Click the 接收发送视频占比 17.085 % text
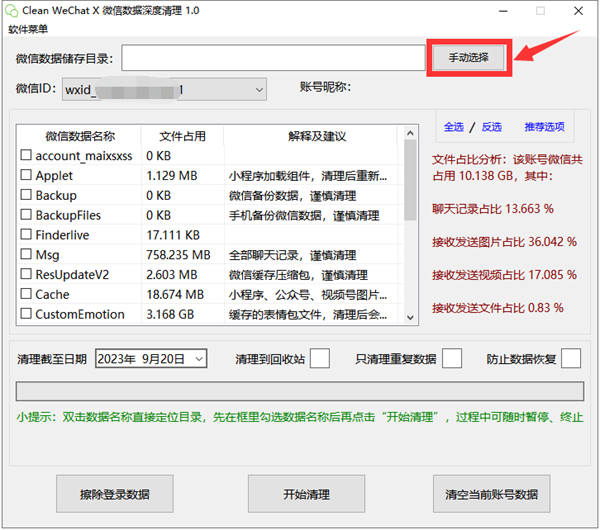Viewport: 600px width, 530px height. (504, 275)
